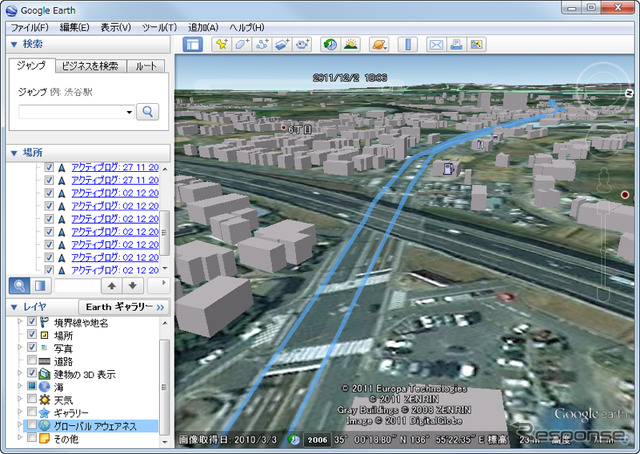Disable the 建物の 3D 表示 checkbox
This screenshot has width=640, height=454.
[x=31, y=373]
